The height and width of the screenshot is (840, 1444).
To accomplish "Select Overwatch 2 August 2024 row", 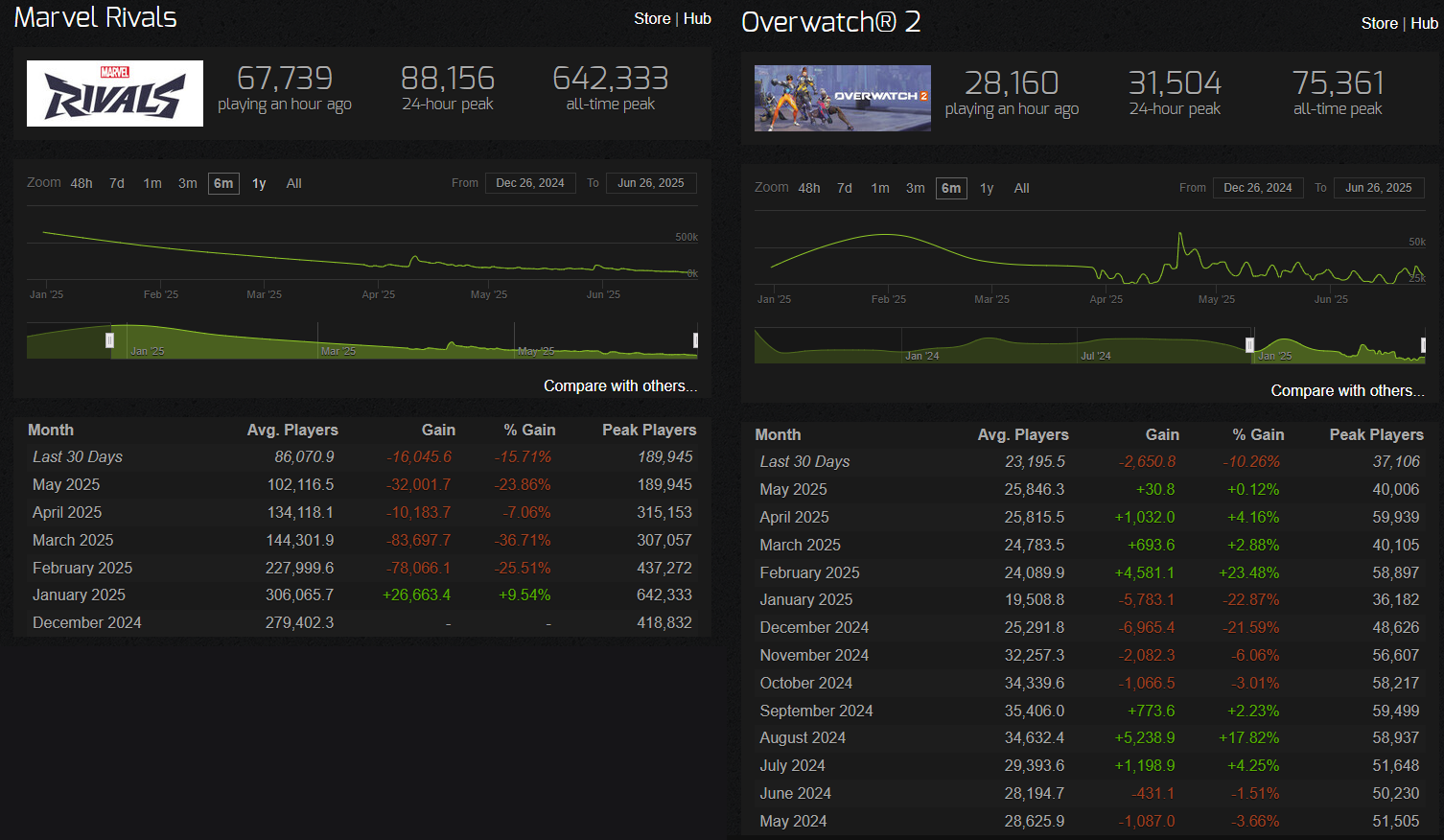I will click(x=1090, y=738).
